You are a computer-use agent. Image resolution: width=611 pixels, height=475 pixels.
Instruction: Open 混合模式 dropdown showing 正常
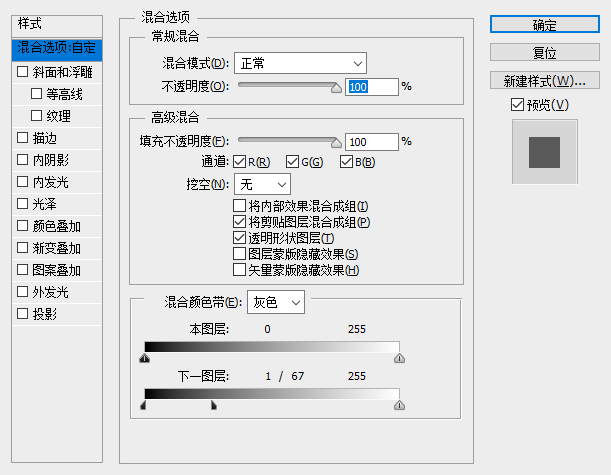pyautogui.click(x=300, y=63)
